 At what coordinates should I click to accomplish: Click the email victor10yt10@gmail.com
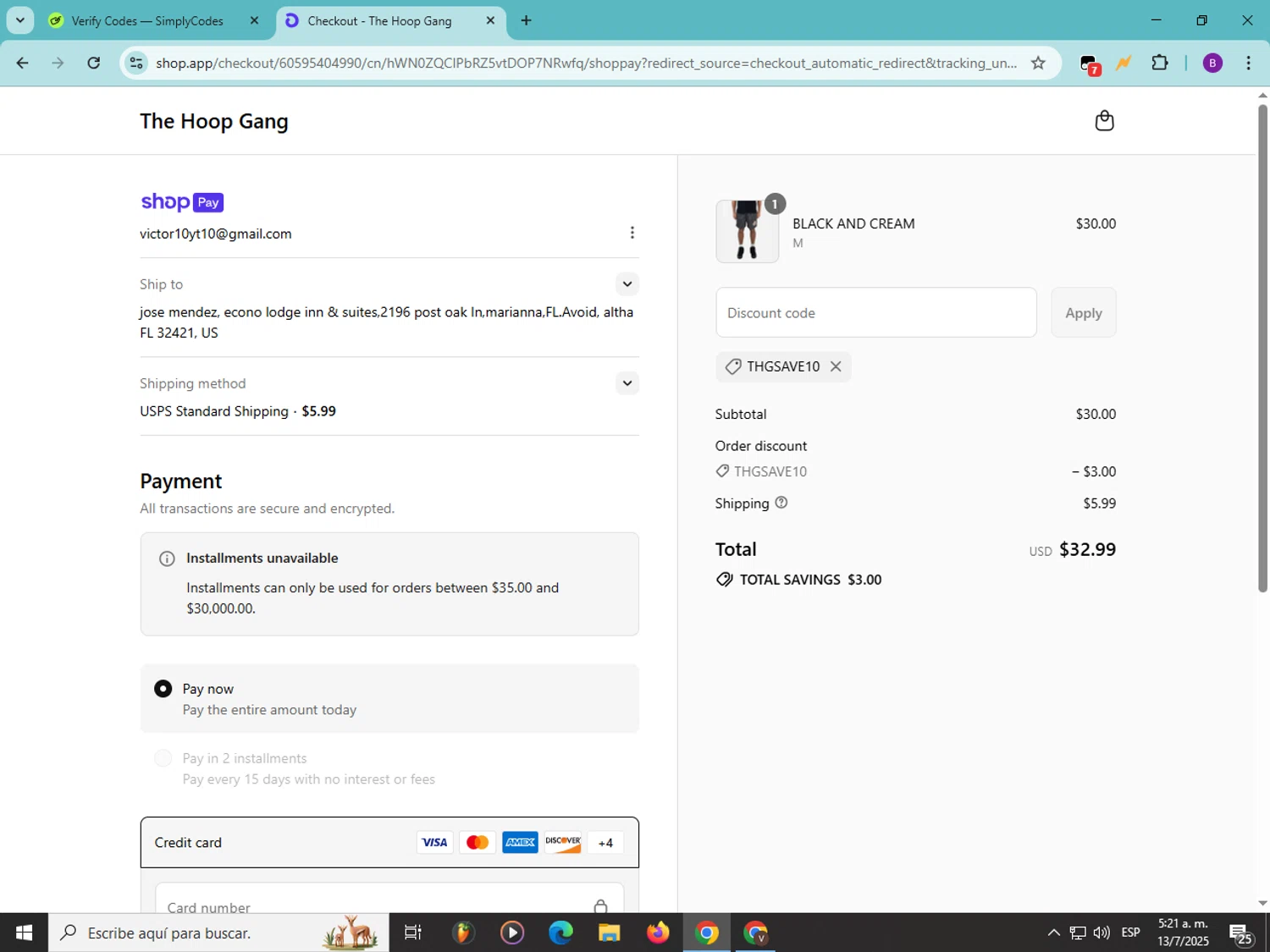point(216,234)
